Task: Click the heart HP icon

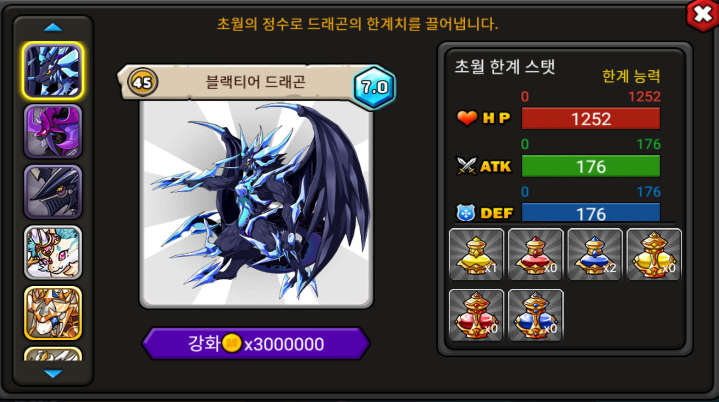Action: point(467,118)
